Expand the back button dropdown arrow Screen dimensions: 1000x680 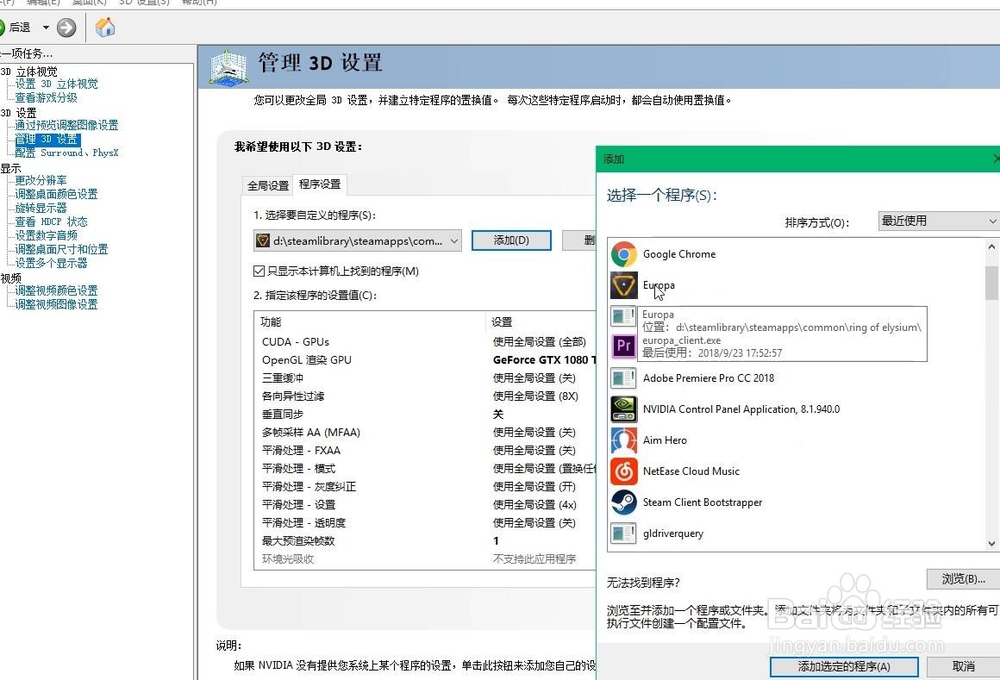click(46, 28)
